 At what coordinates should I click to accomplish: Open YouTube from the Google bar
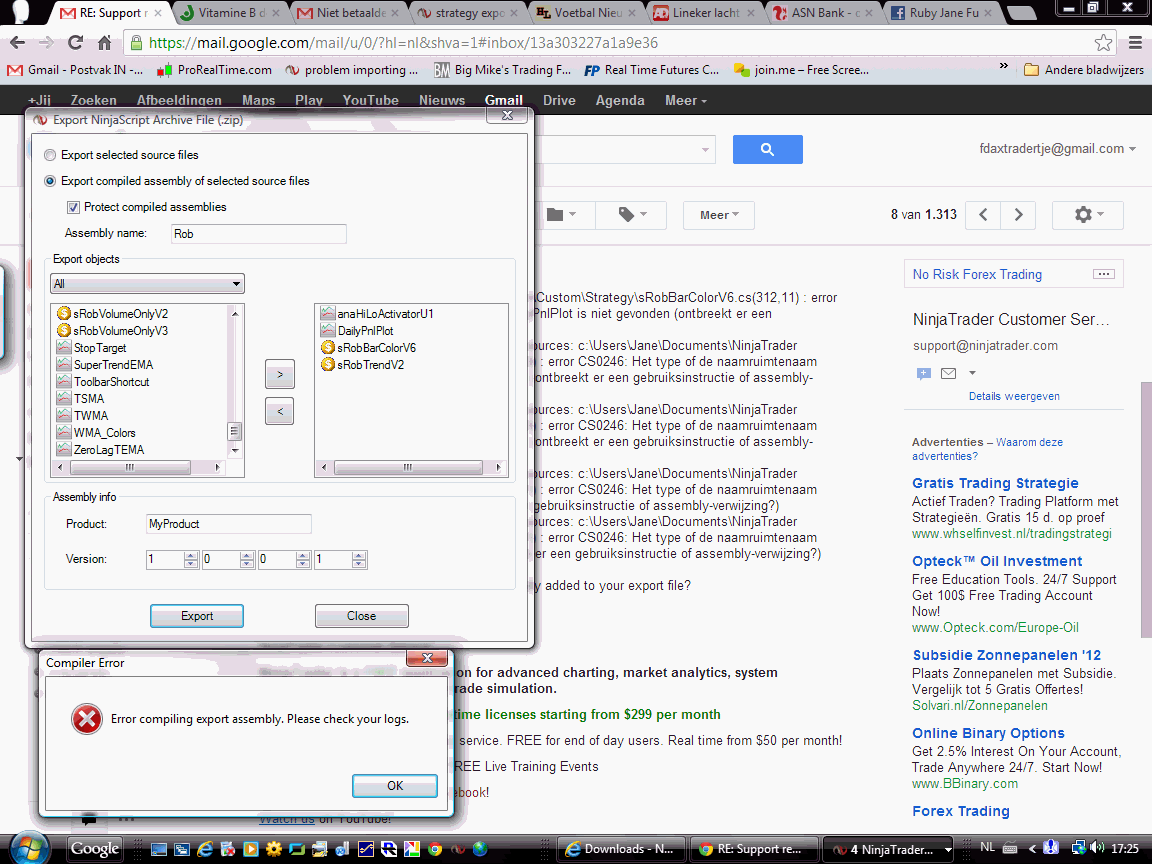tap(370, 101)
